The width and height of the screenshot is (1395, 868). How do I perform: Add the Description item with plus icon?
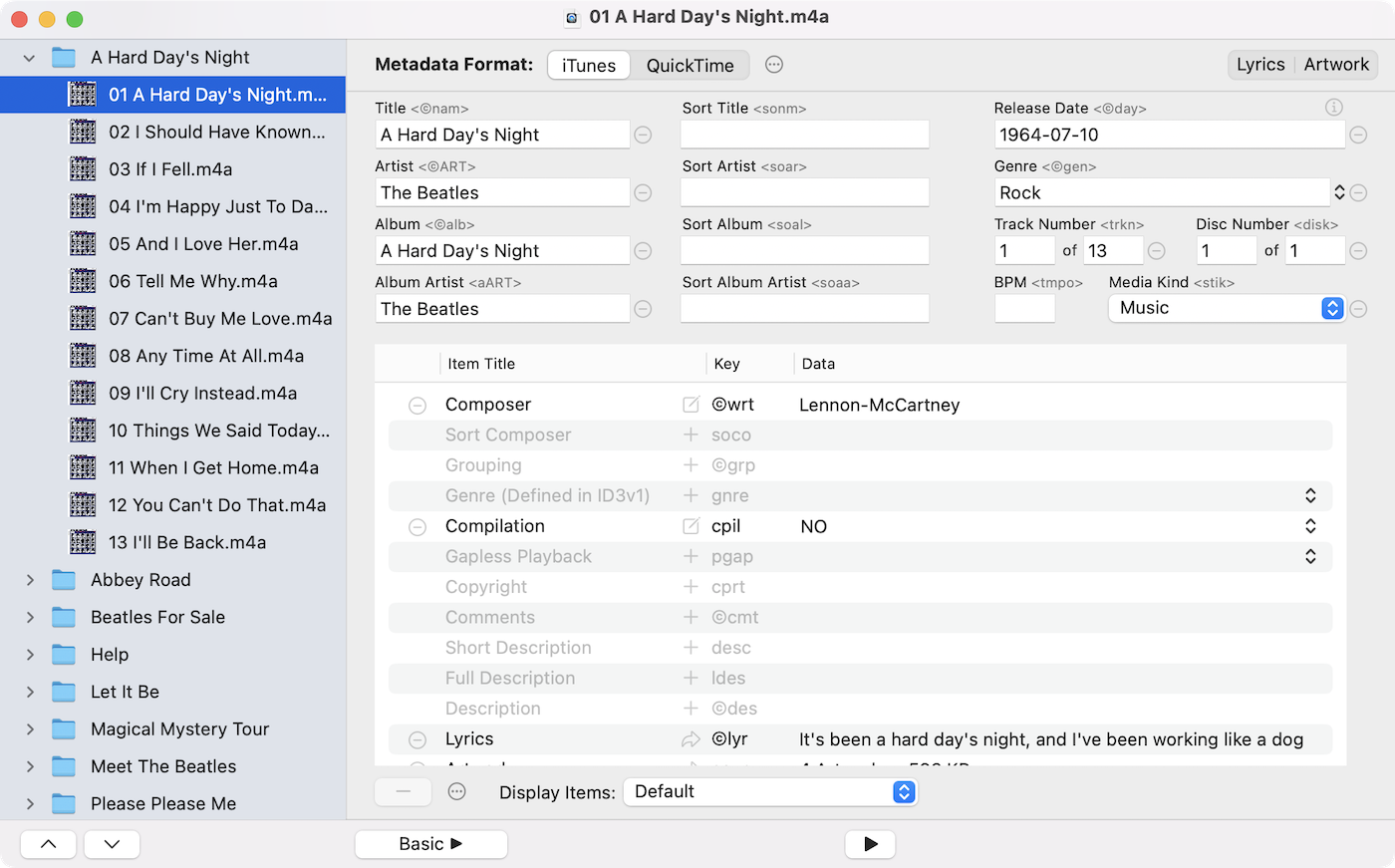coord(691,709)
